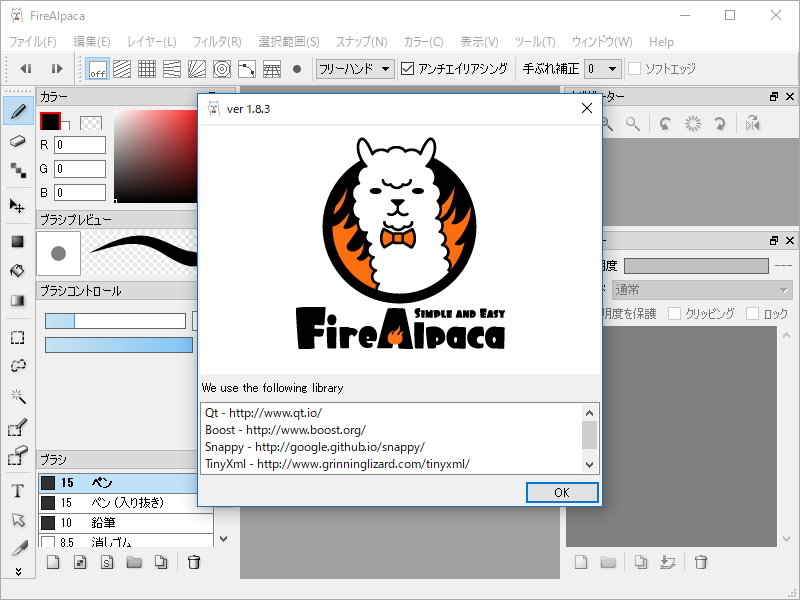Viewport: 800px width, 600px height.
Task: Select the Move tool
Action: 17,206
